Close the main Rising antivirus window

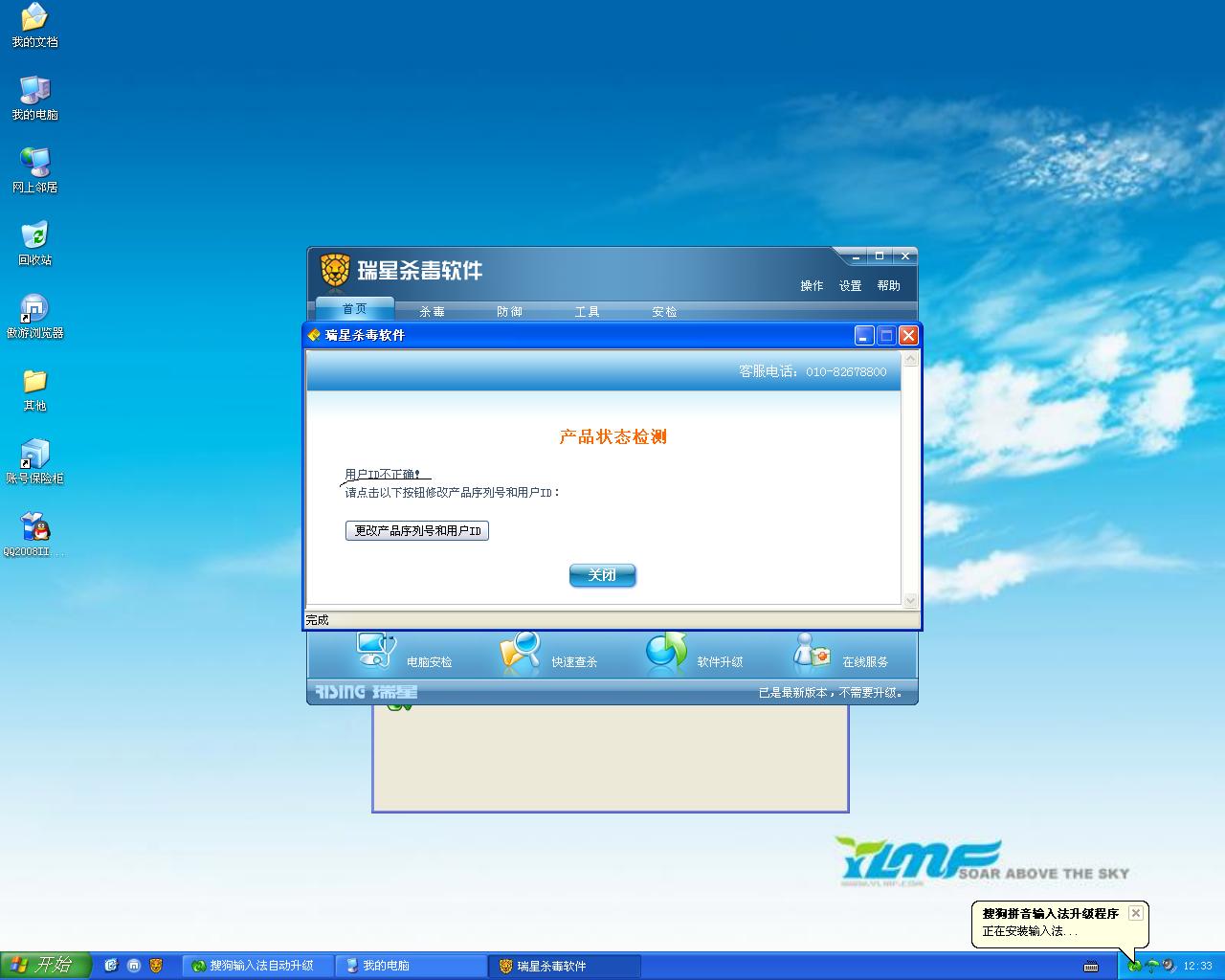pyautogui.click(x=903, y=256)
